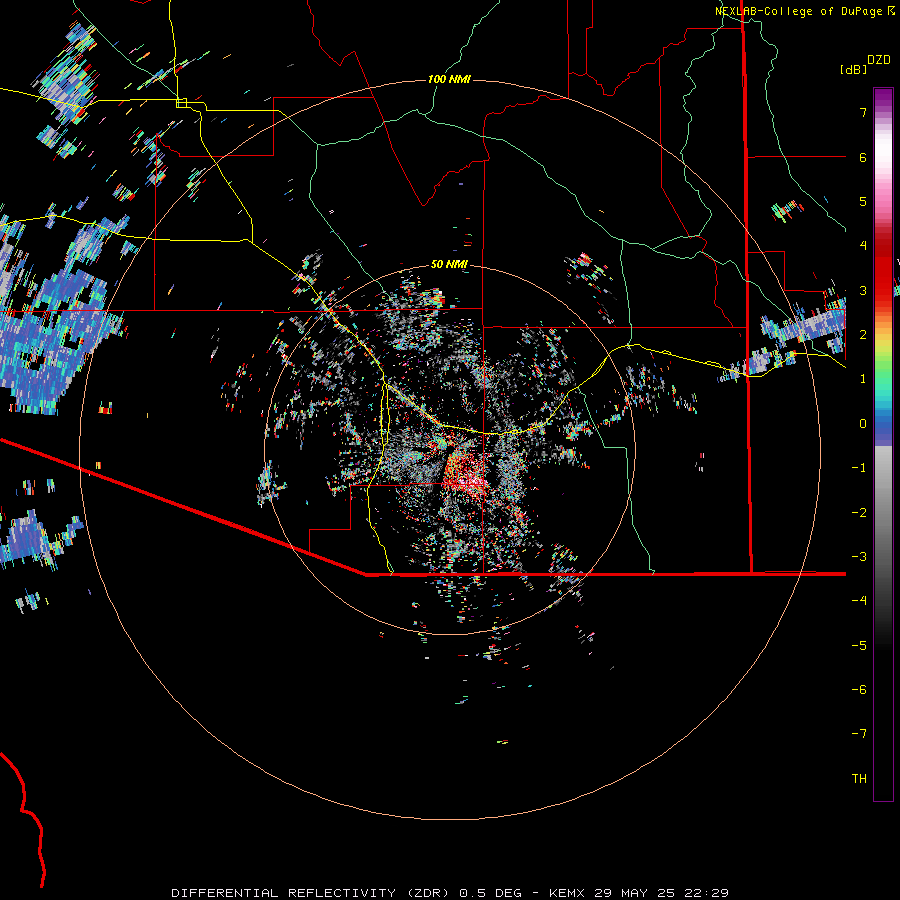
Task: Click the 2 value on the scale
Action: coord(863,335)
